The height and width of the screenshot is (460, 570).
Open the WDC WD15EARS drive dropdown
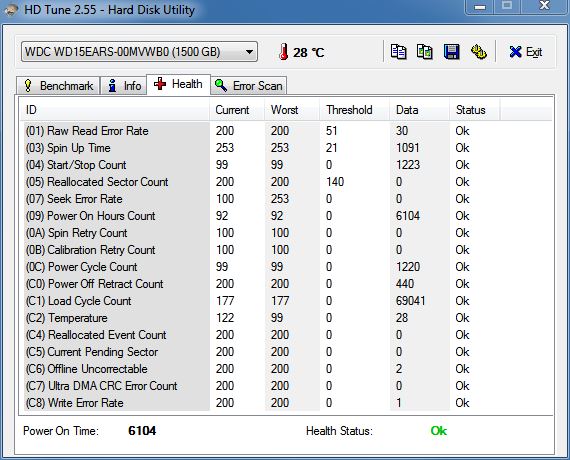(x=139, y=52)
